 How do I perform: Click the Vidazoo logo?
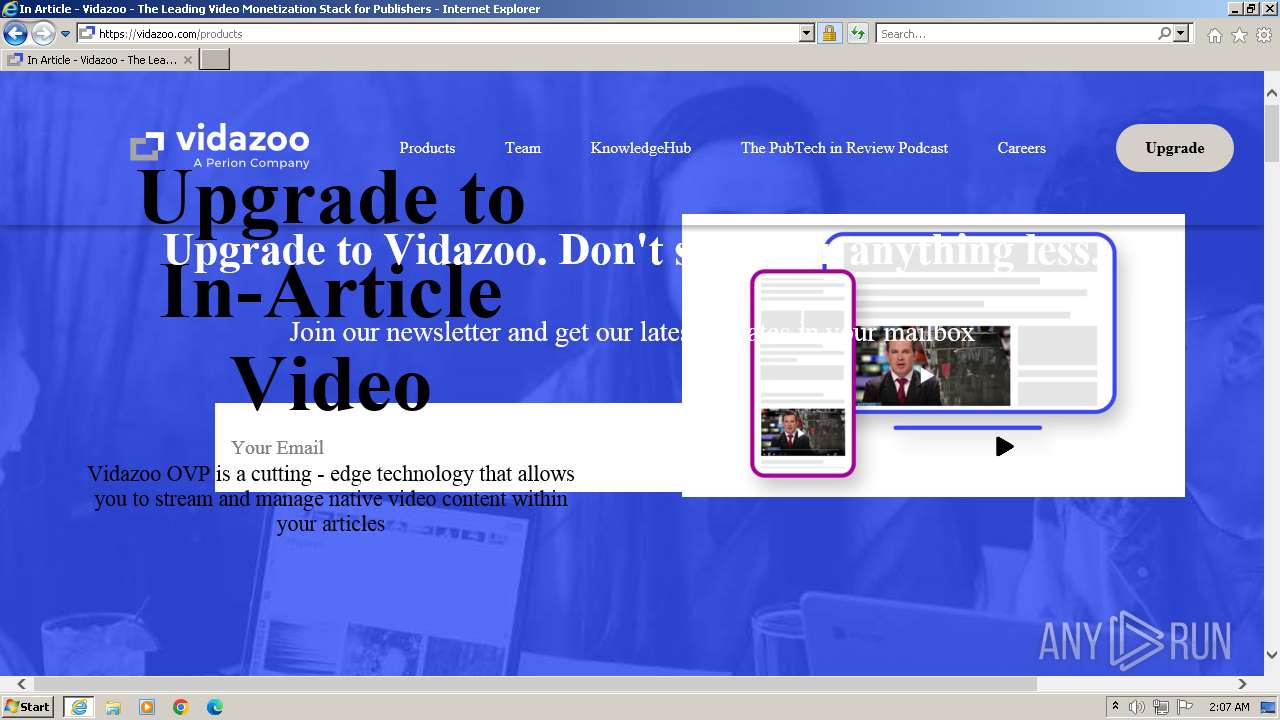(x=220, y=147)
